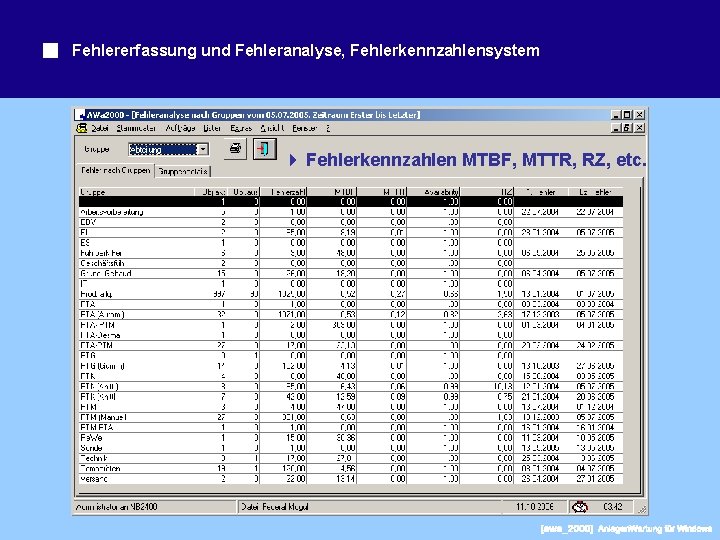Click the AWa2000 icon beside Datei menu
720x540 pixels.
coord(82,128)
